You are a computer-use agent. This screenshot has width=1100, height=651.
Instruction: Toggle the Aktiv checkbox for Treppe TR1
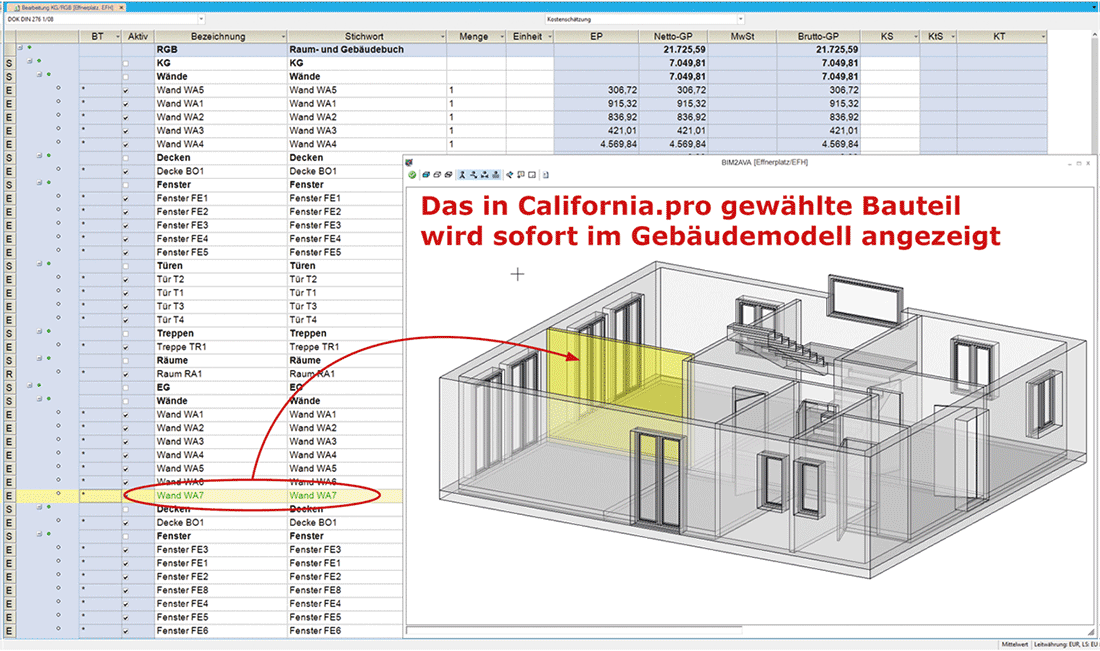click(126, 347)
